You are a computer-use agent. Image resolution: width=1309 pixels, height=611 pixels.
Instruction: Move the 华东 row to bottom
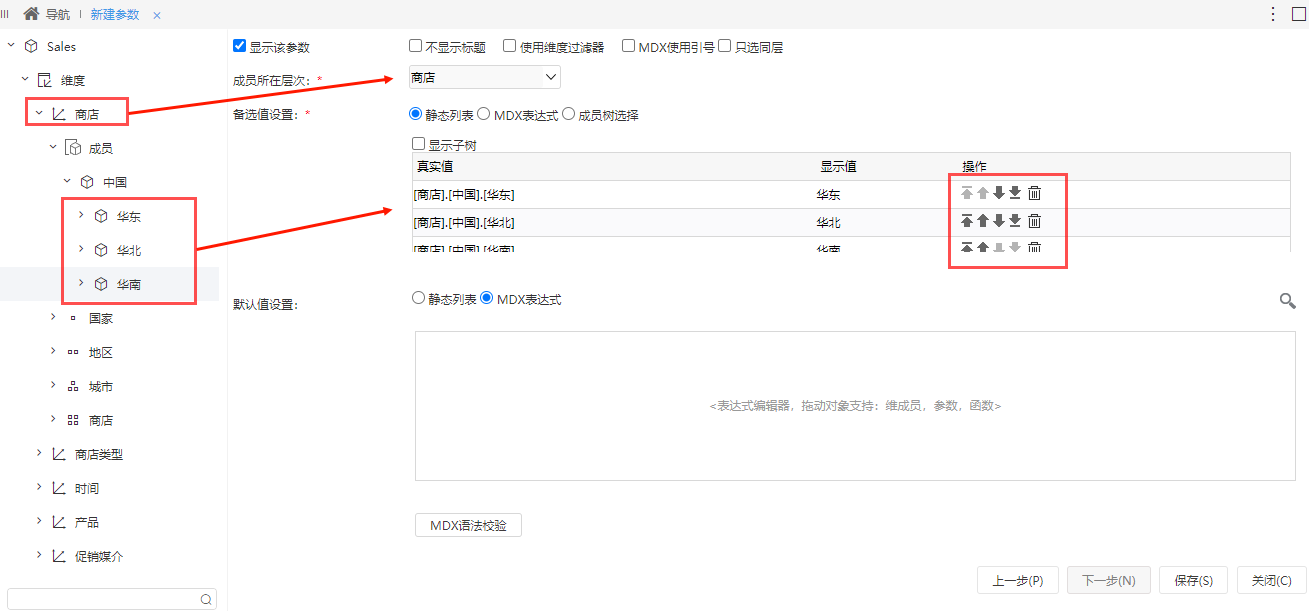click(x=1015, y=193)
